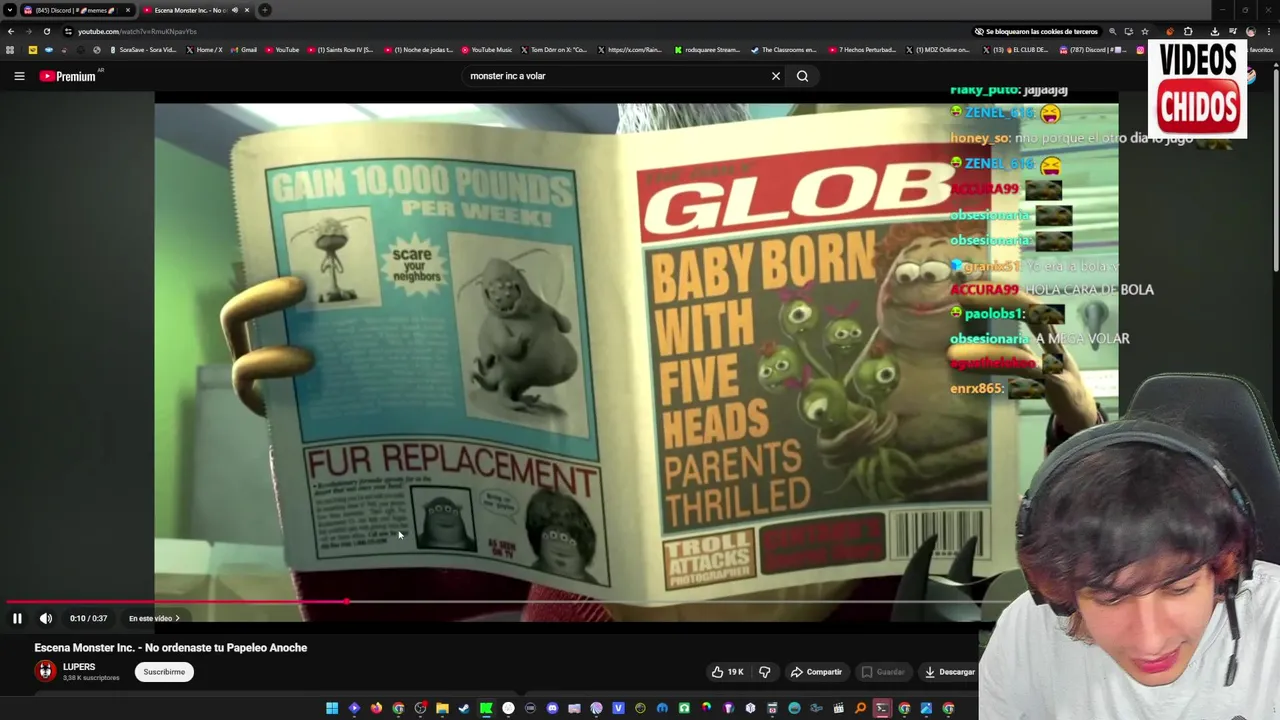Open the 'rodsquaree Stream' bookmark

pos(707,50)
